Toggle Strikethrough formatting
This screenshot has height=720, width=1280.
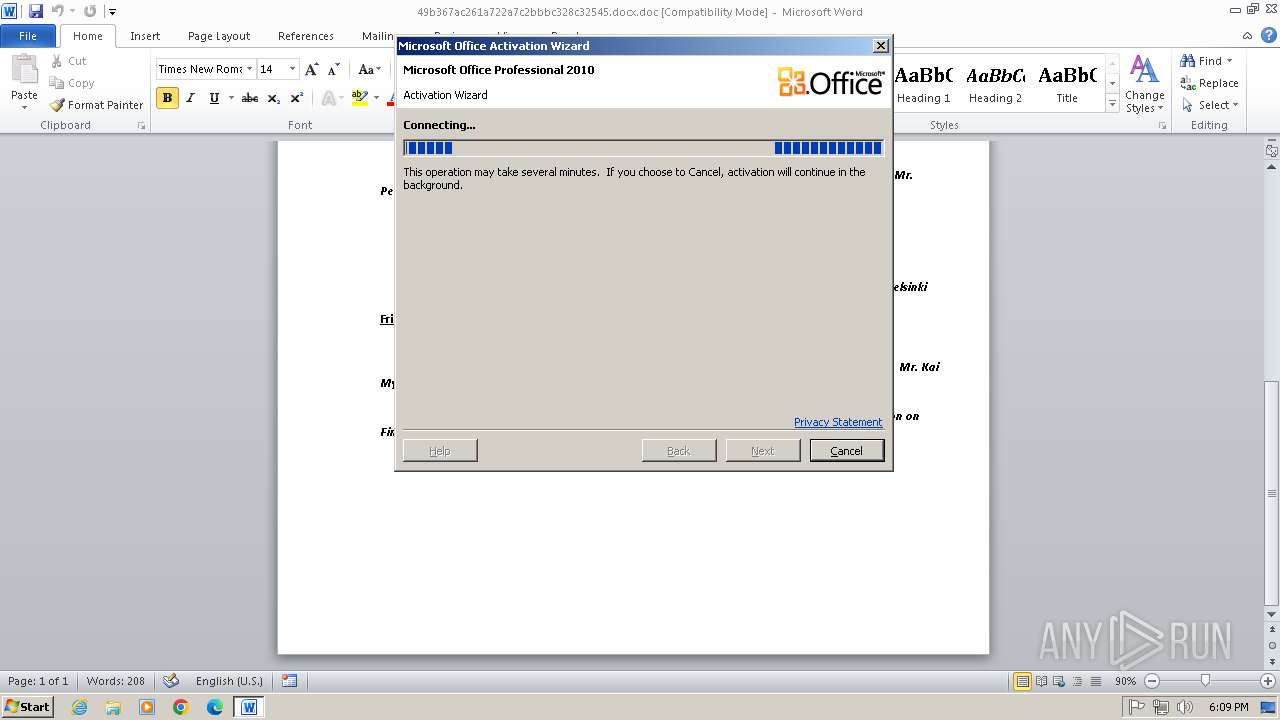(250, 98)
